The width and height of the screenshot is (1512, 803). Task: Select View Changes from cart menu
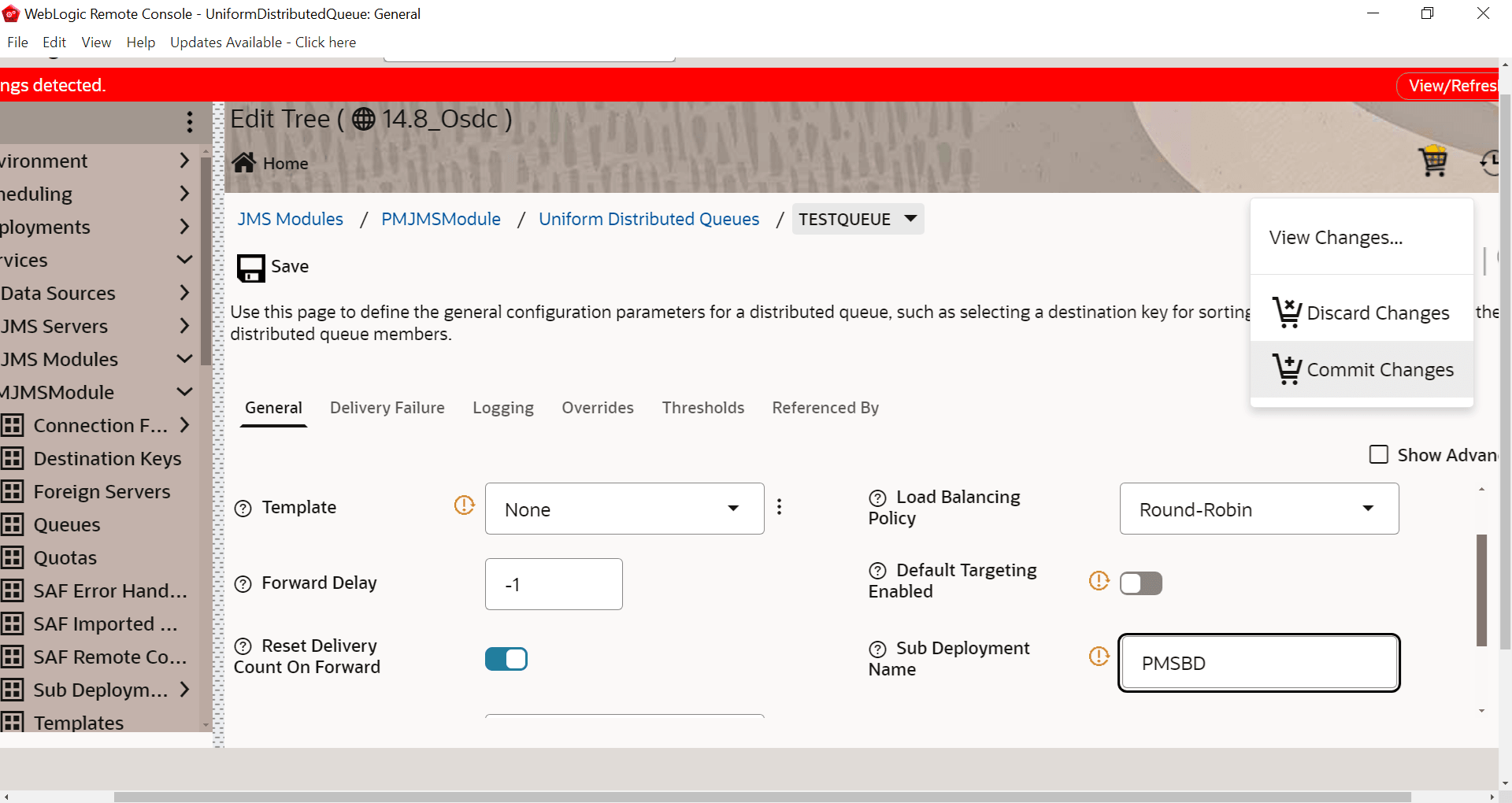[1362, 238]
